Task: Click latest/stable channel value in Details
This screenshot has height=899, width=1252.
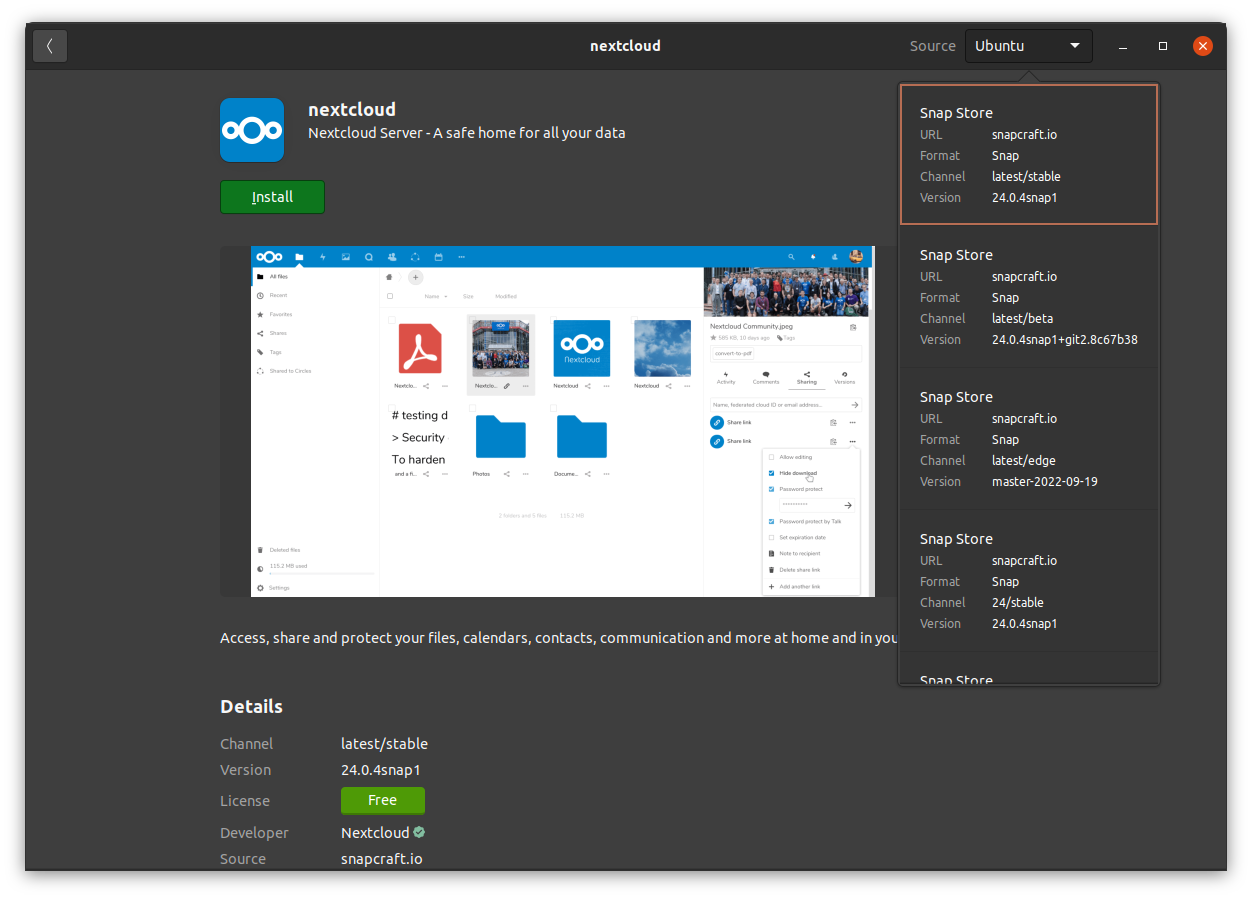Action: (x=384, y=743)
